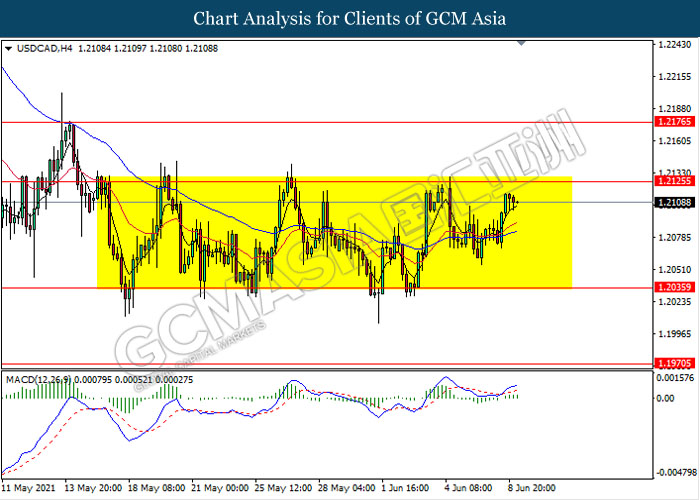Click the 4 Jun 08:00 time label

point(469,488)
